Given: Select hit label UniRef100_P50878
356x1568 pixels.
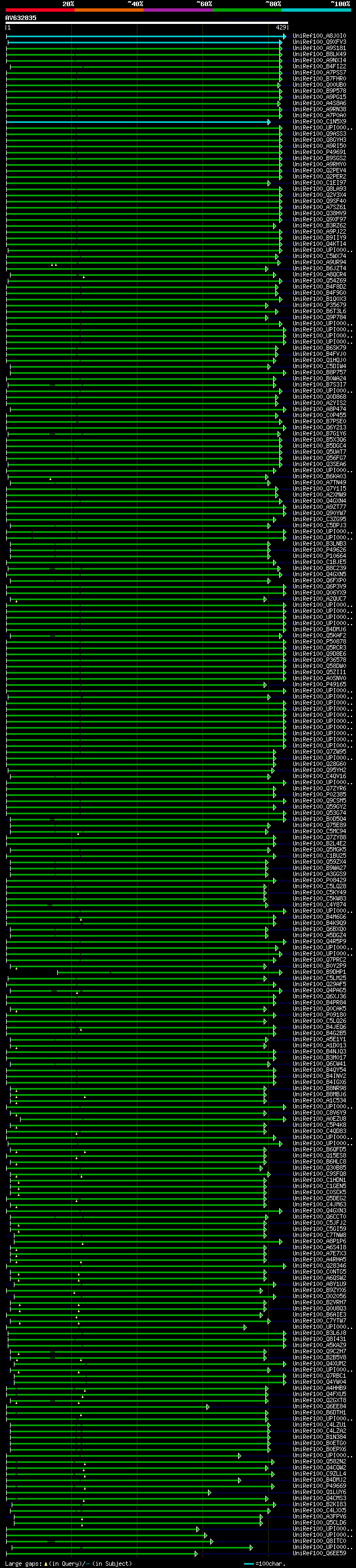Looking at the screenshot, I should (x=319, y=641).
